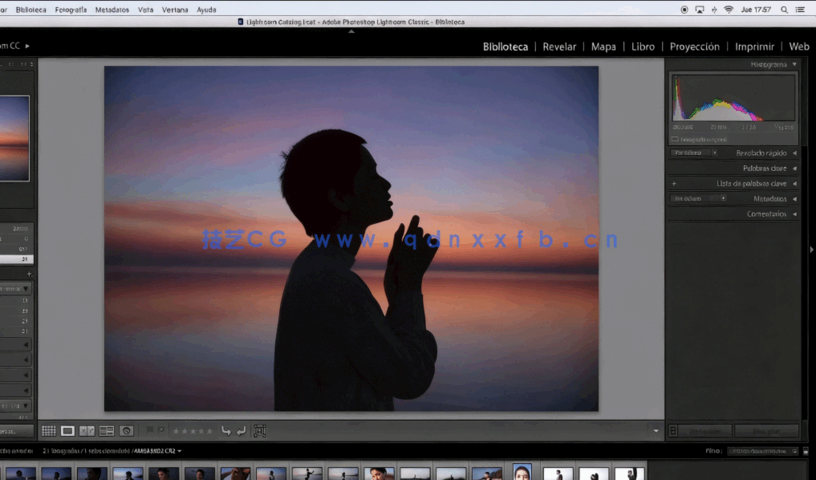Click the crop overlay frame icon
The width and height of the screenshot is (816, 480).
click(260, 431)
